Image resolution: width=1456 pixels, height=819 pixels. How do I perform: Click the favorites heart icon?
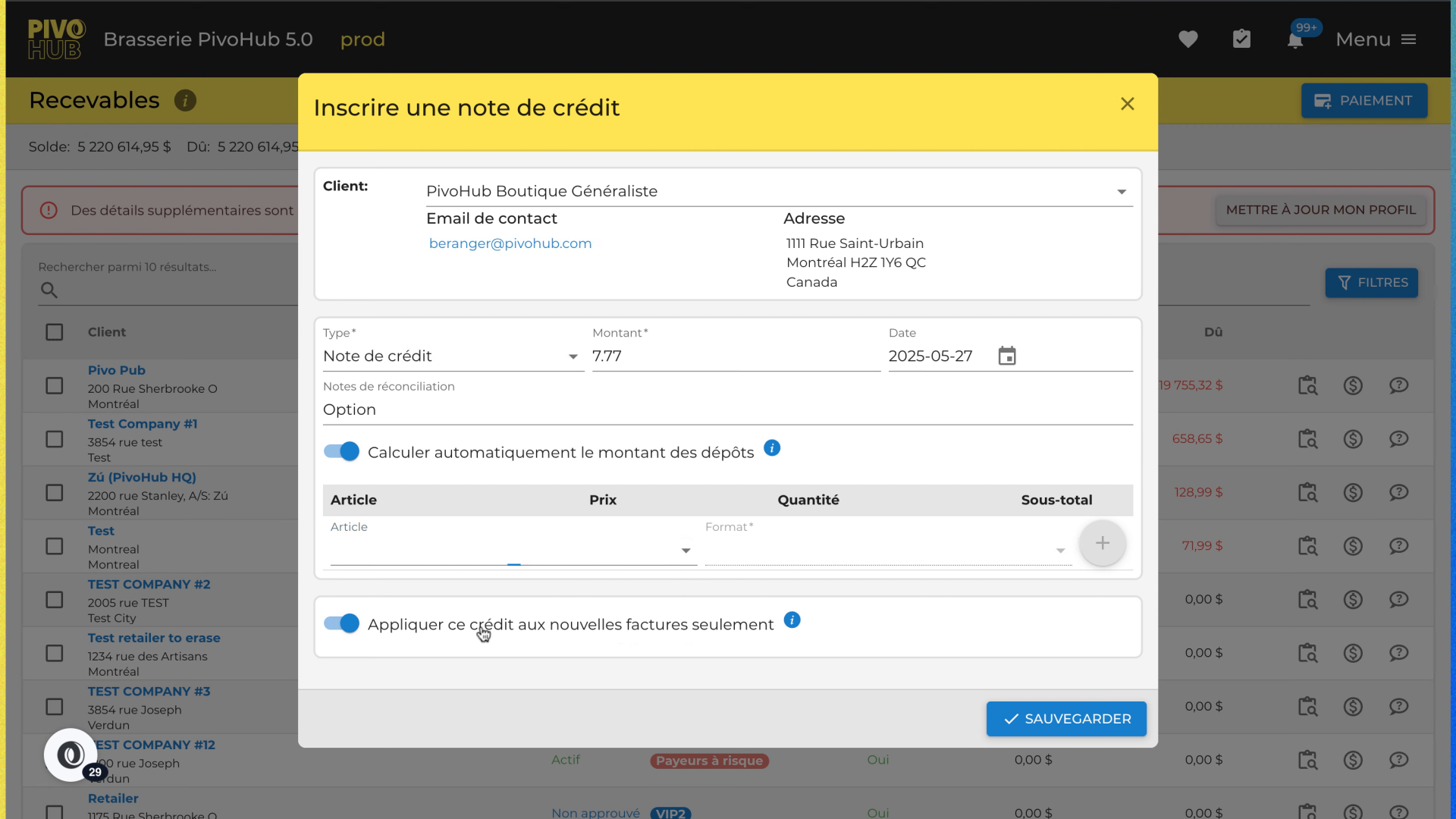(x=1188, y=39)
